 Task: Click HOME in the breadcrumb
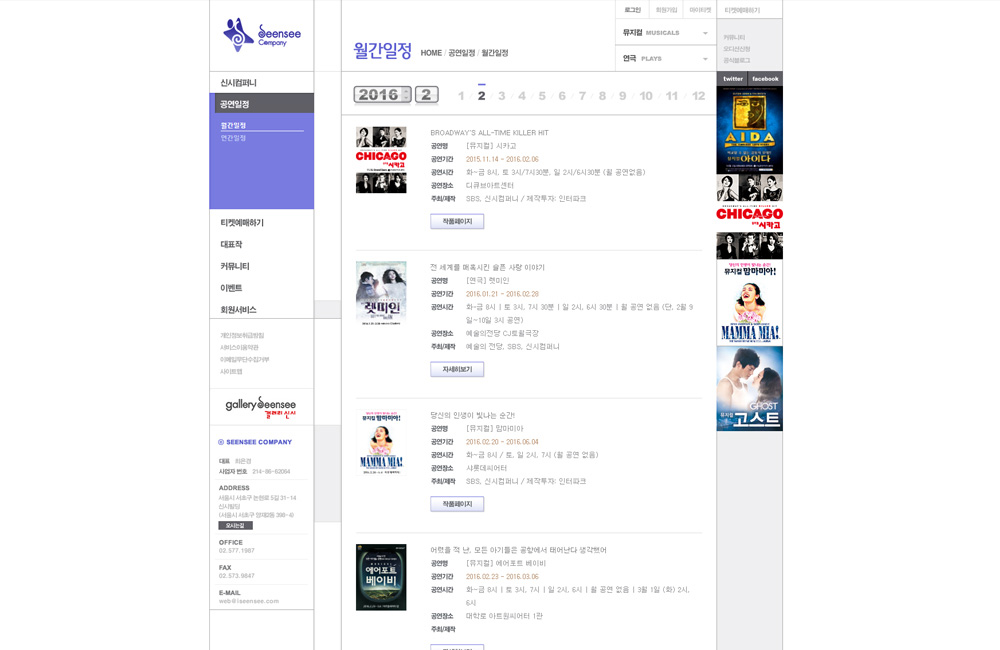coord(431,53)
